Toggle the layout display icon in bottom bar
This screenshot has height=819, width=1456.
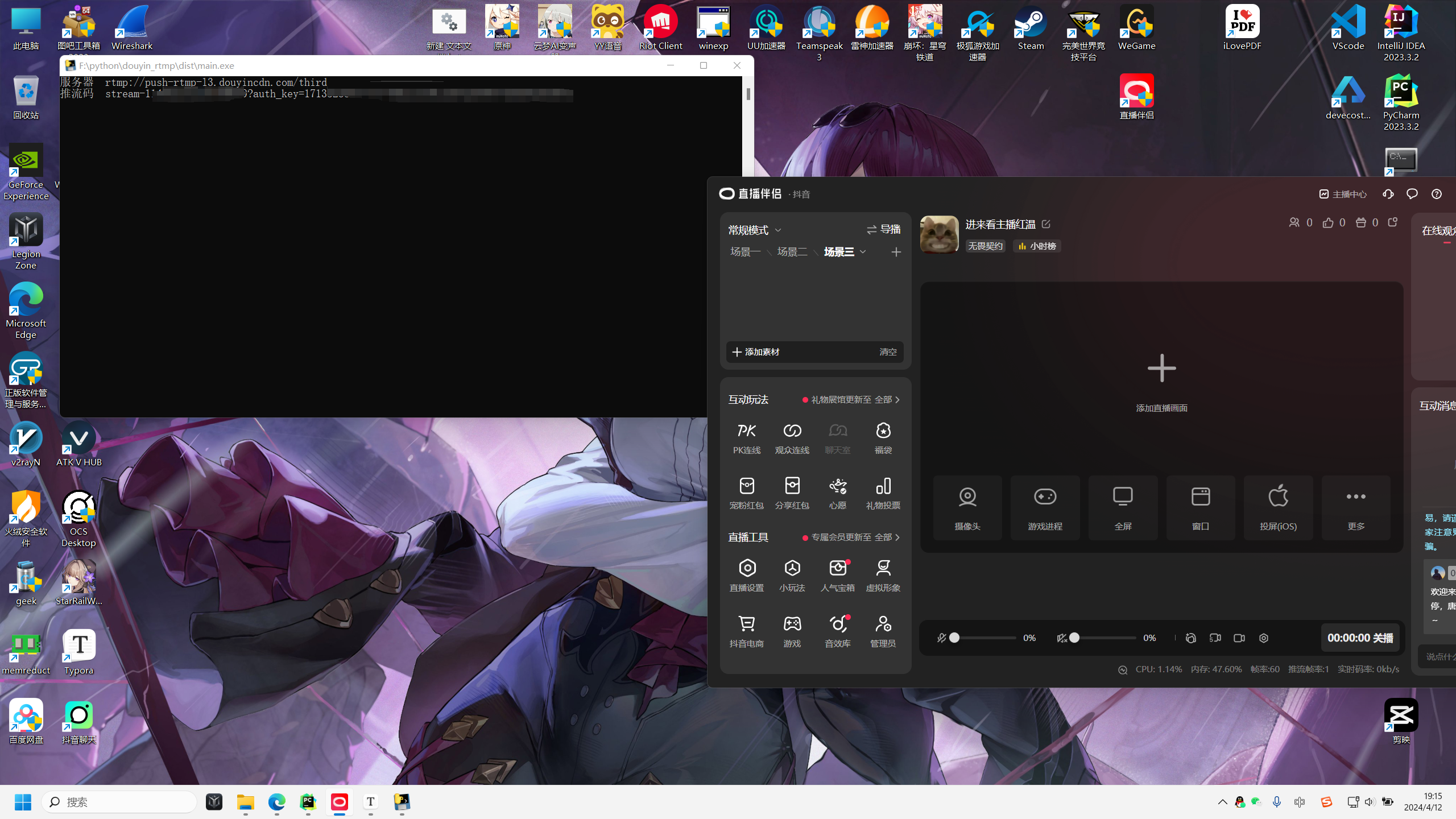(x=1215, y=638)
